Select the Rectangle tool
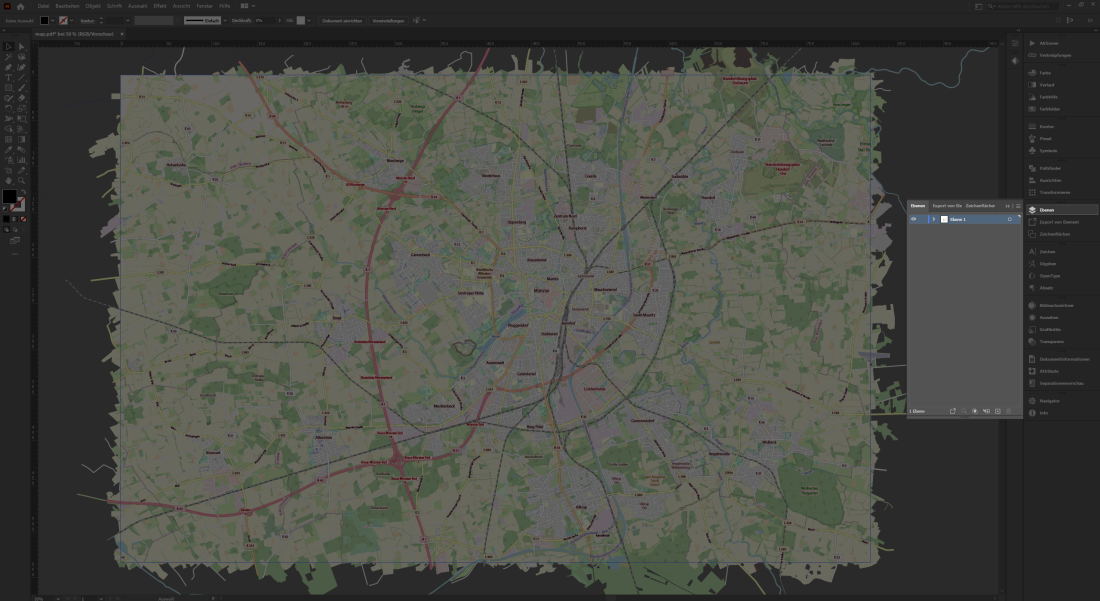The height and width of the screenshot is (601, 1100). (8, 87)
